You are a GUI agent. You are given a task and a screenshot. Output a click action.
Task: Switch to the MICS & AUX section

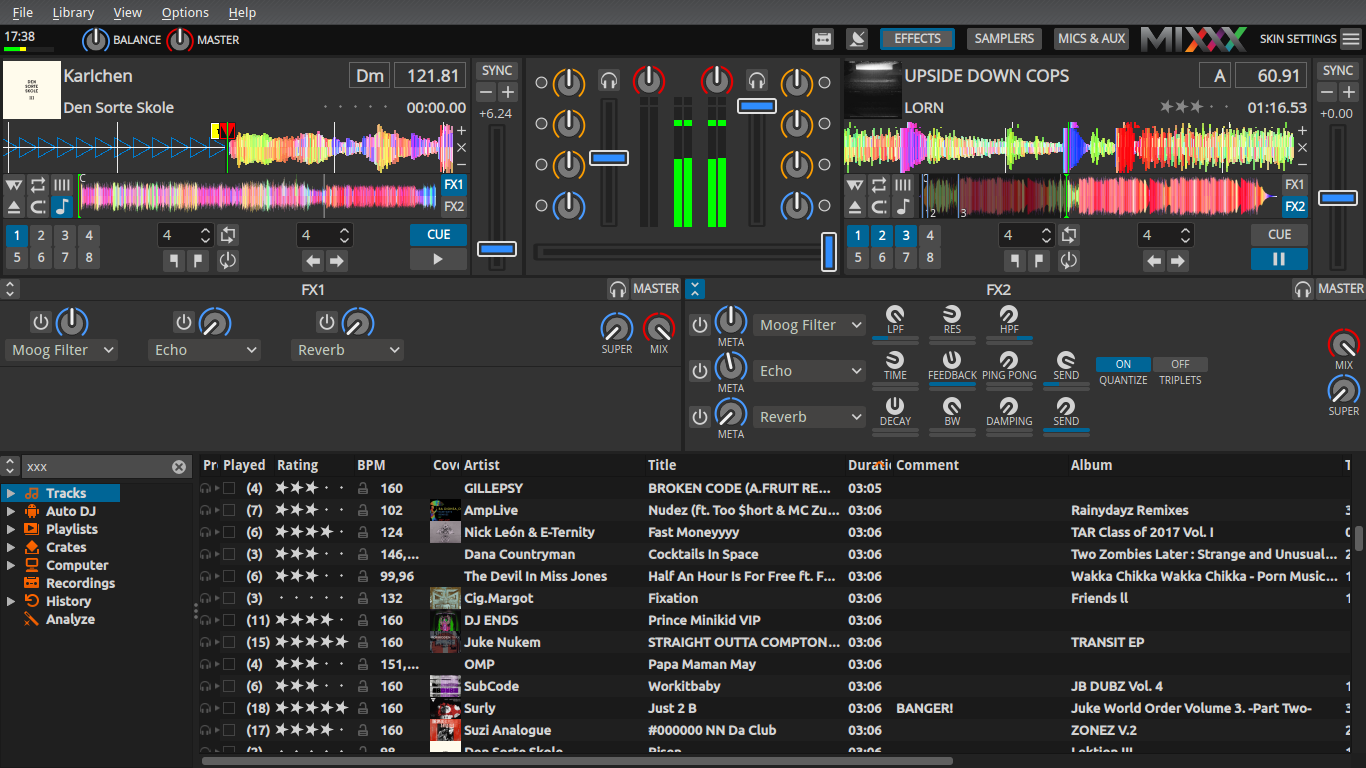pyautogui.click(x=1091, y=39)
